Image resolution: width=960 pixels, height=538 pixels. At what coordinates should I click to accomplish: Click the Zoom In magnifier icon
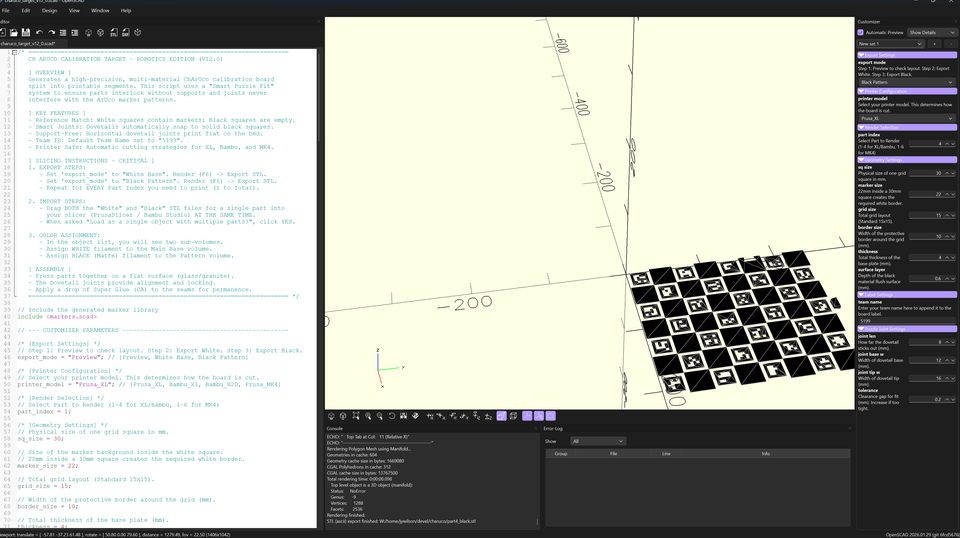368,416
